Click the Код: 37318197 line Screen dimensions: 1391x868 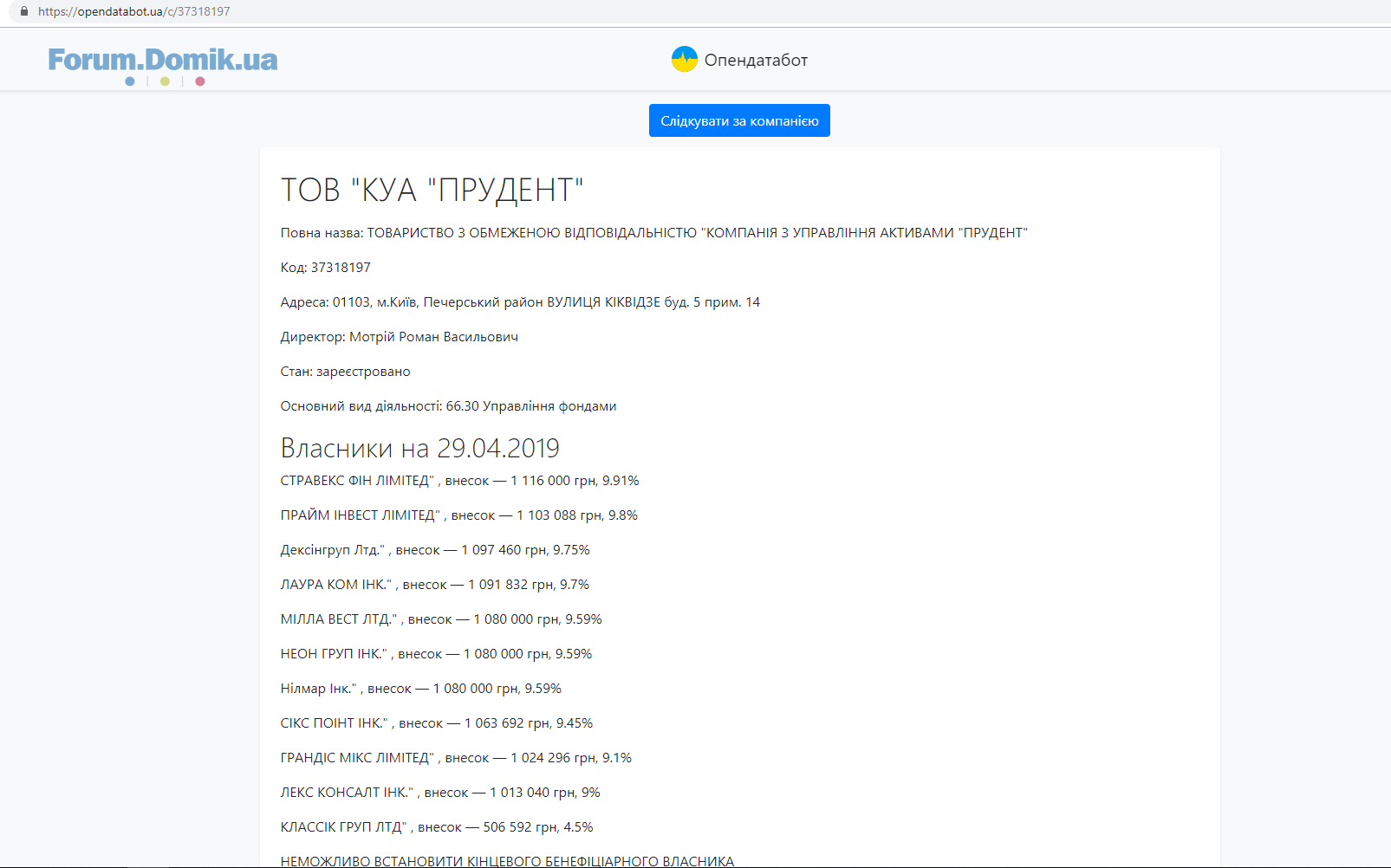click(x=326, y=268)
